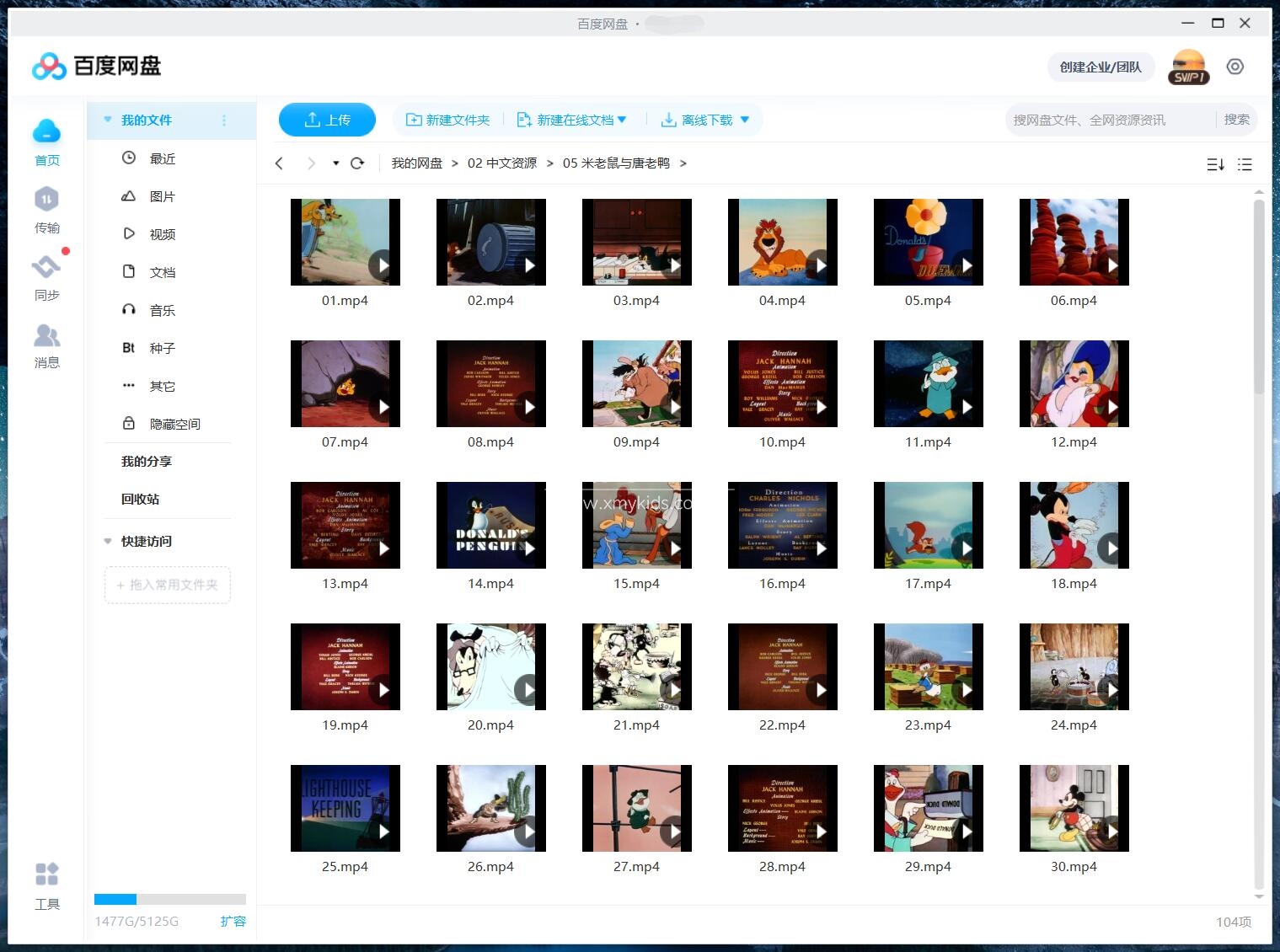Select 视频 category in sidebar
1280x952 pixels.
pos(162,234)
